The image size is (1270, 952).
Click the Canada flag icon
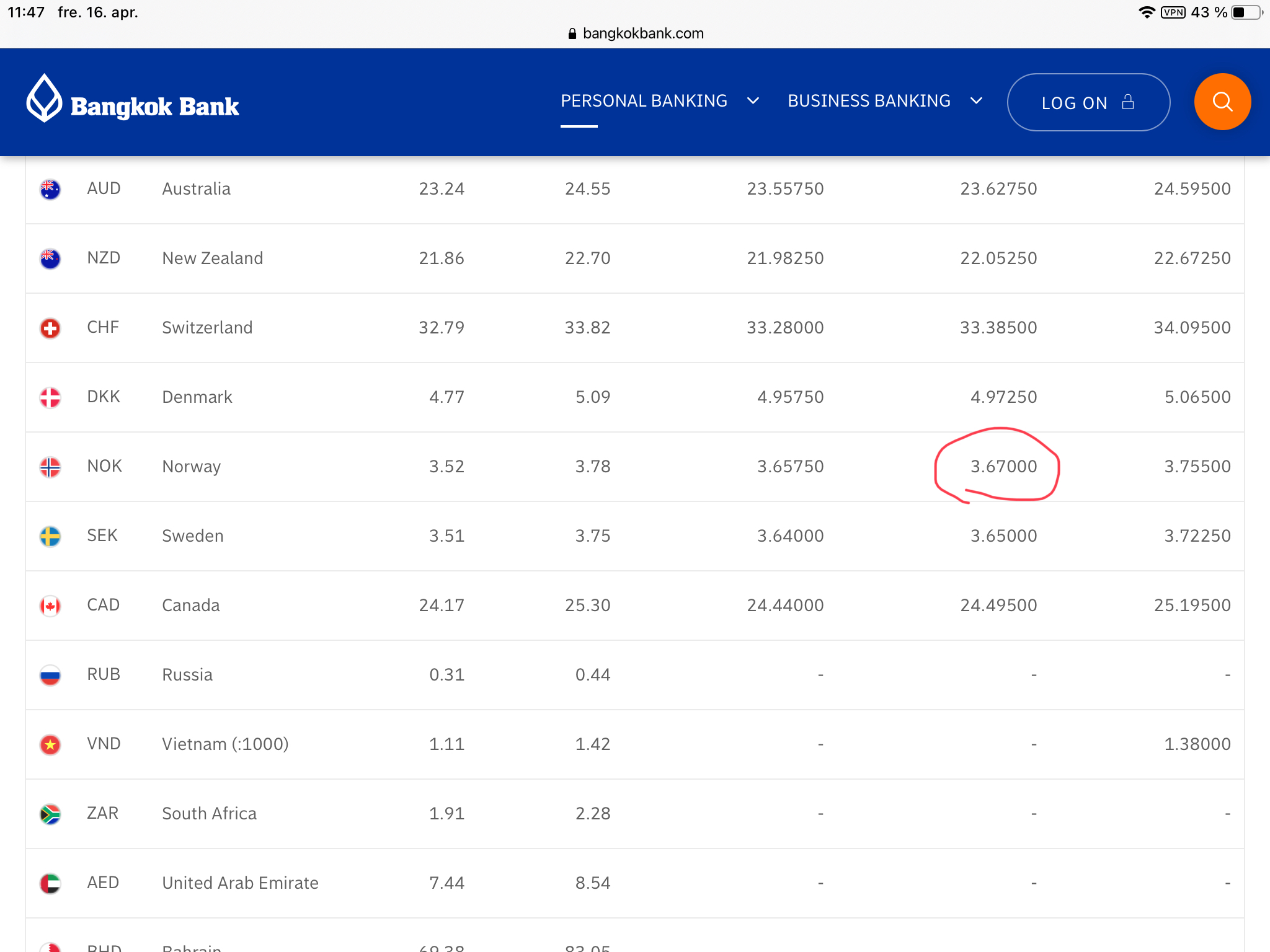(x=50, y=606)
